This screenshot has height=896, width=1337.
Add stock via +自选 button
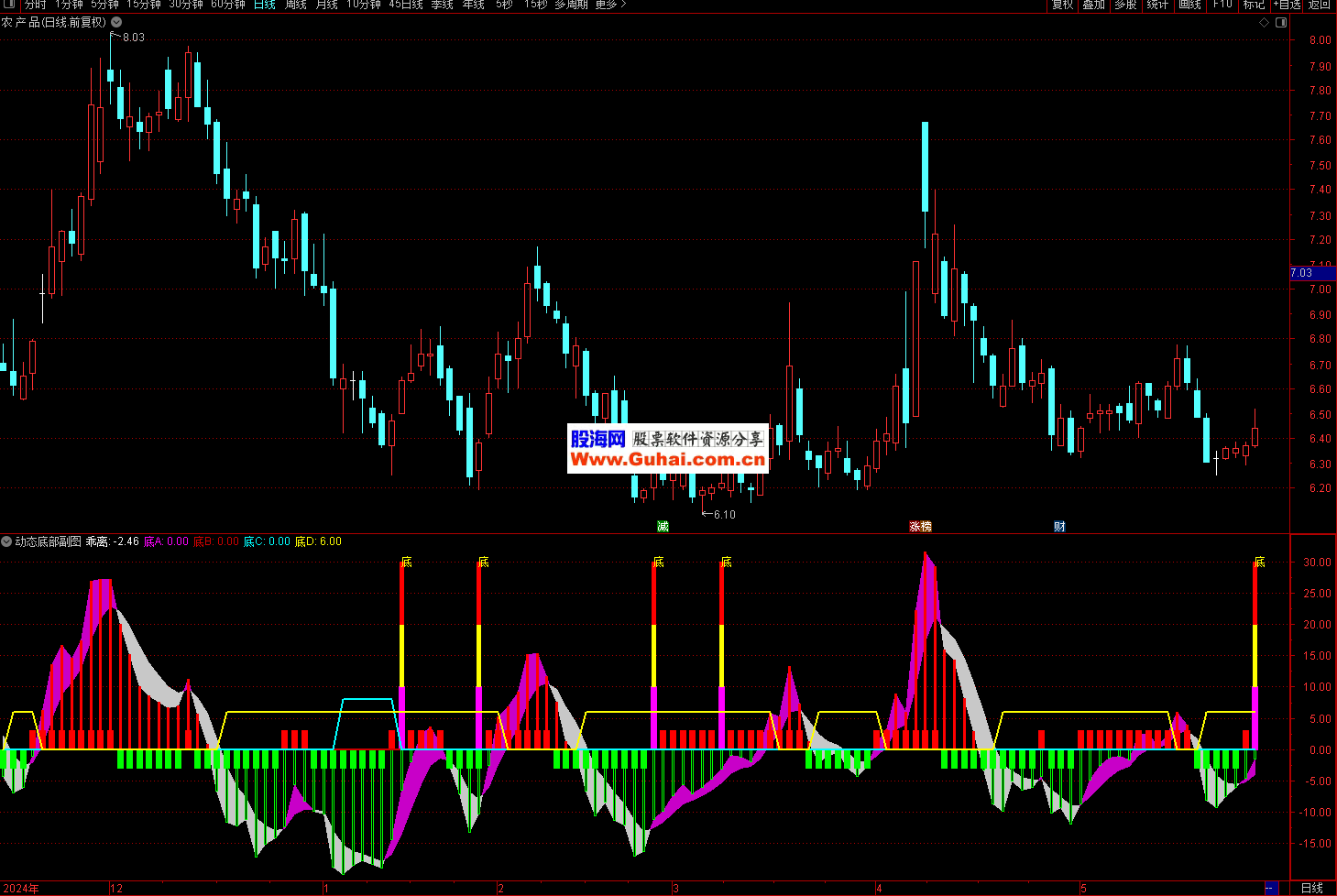[x=1287, y=5]
